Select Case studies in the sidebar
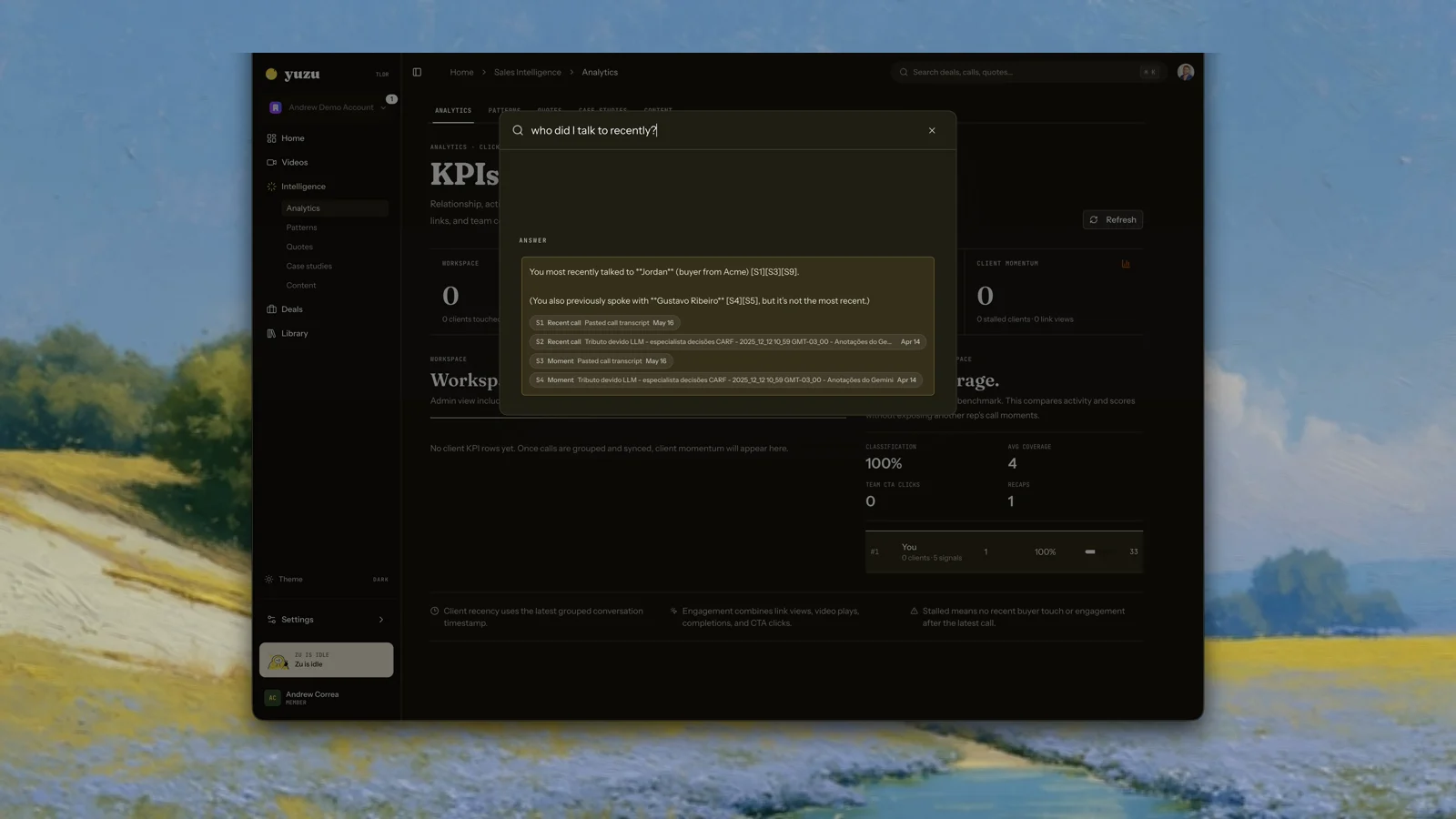The image size is (1456, 819). 308,266
